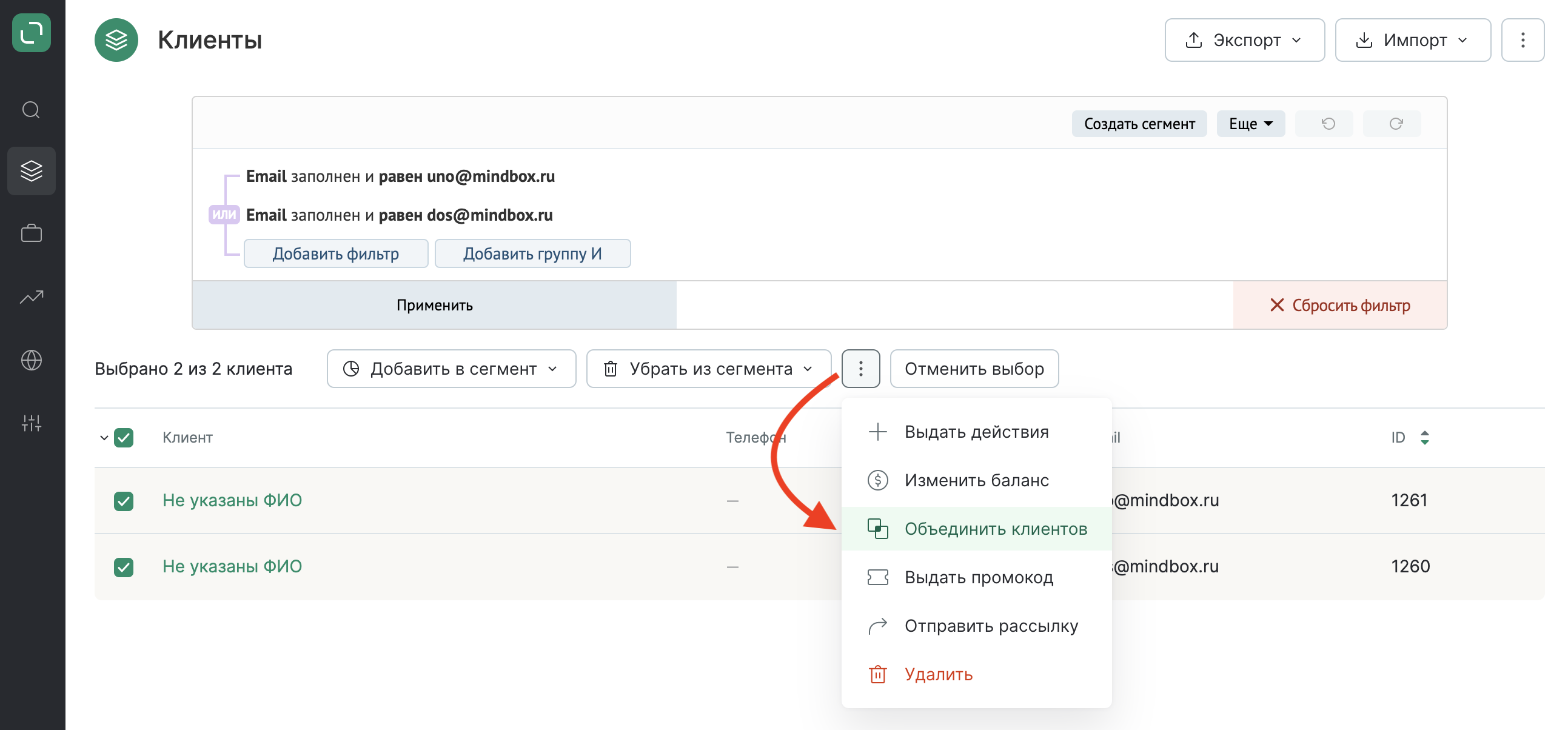Click the ИЛИ group operator badge
The width and height of the screenshot is (1568, 730).
[223, 215]
